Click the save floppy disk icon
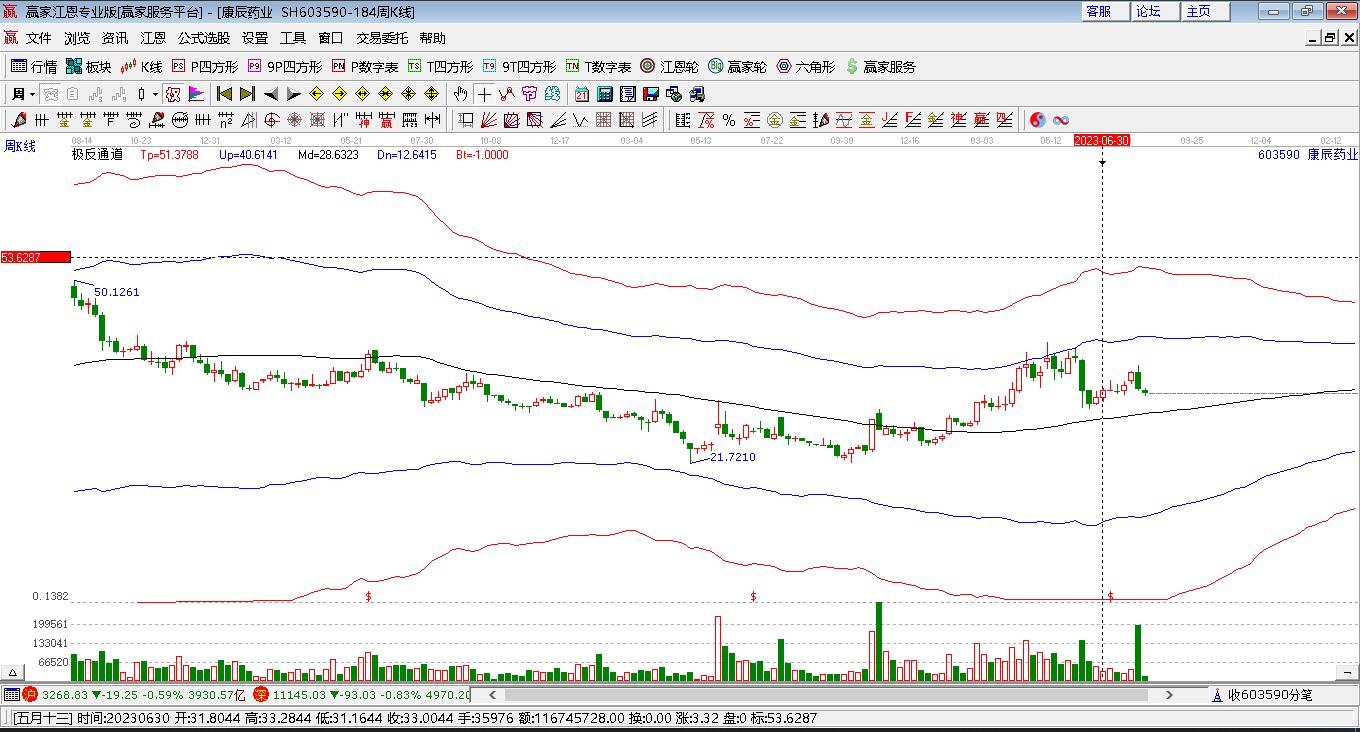Image resolution: width=1360 pixels, height=732 pixels. pos(651,94)
